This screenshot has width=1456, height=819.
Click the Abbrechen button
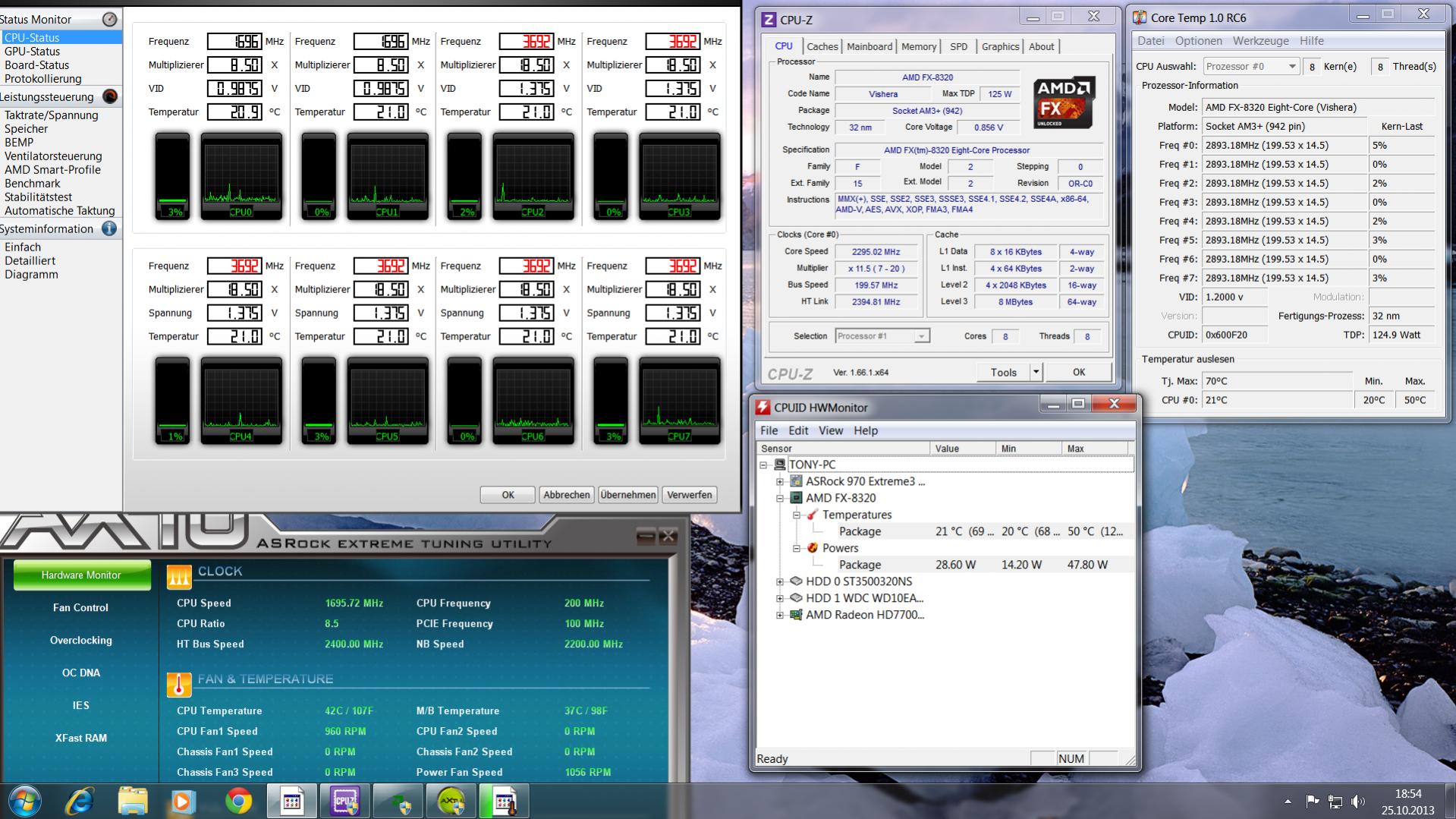(566, 495)
